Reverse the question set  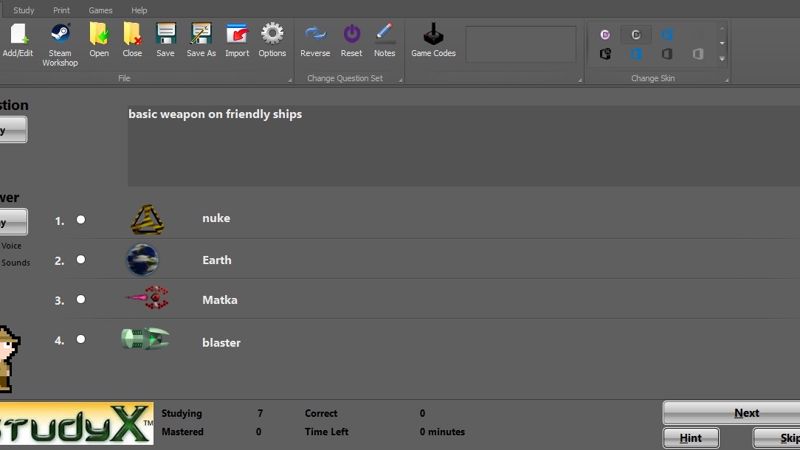(315, 40)
